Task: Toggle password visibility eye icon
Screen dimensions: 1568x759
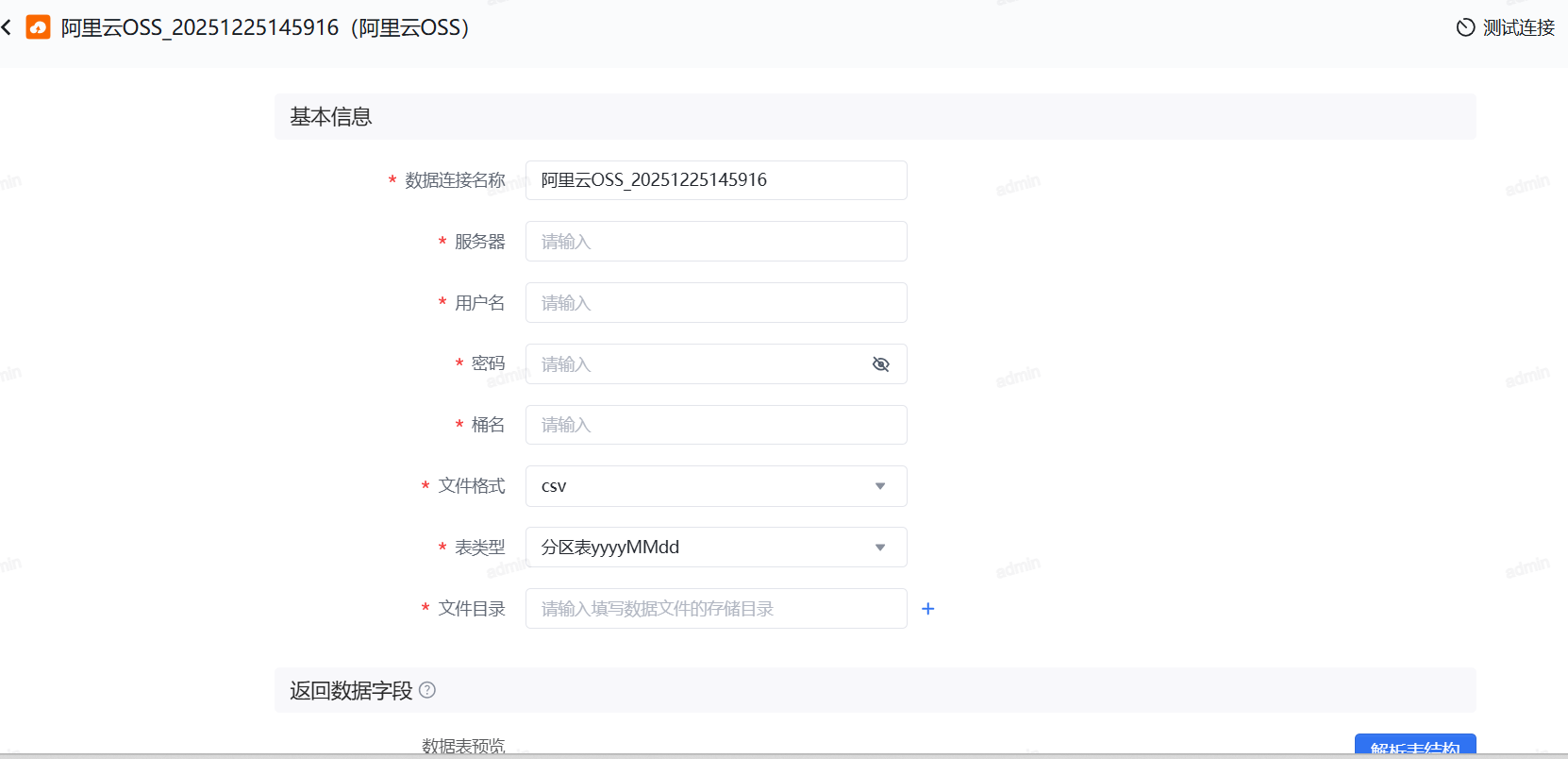Action: pos(881,364)
